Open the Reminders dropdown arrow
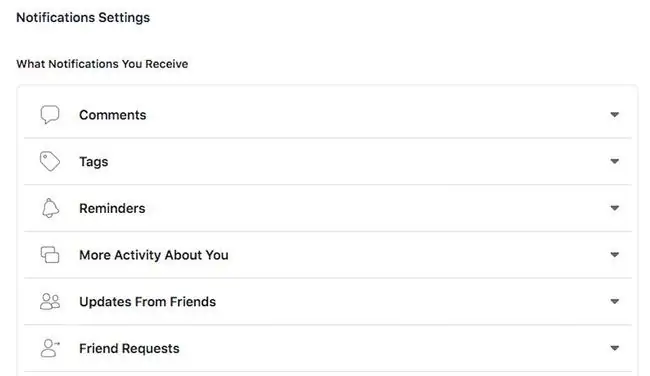The image size is (650, 376). 614,208
